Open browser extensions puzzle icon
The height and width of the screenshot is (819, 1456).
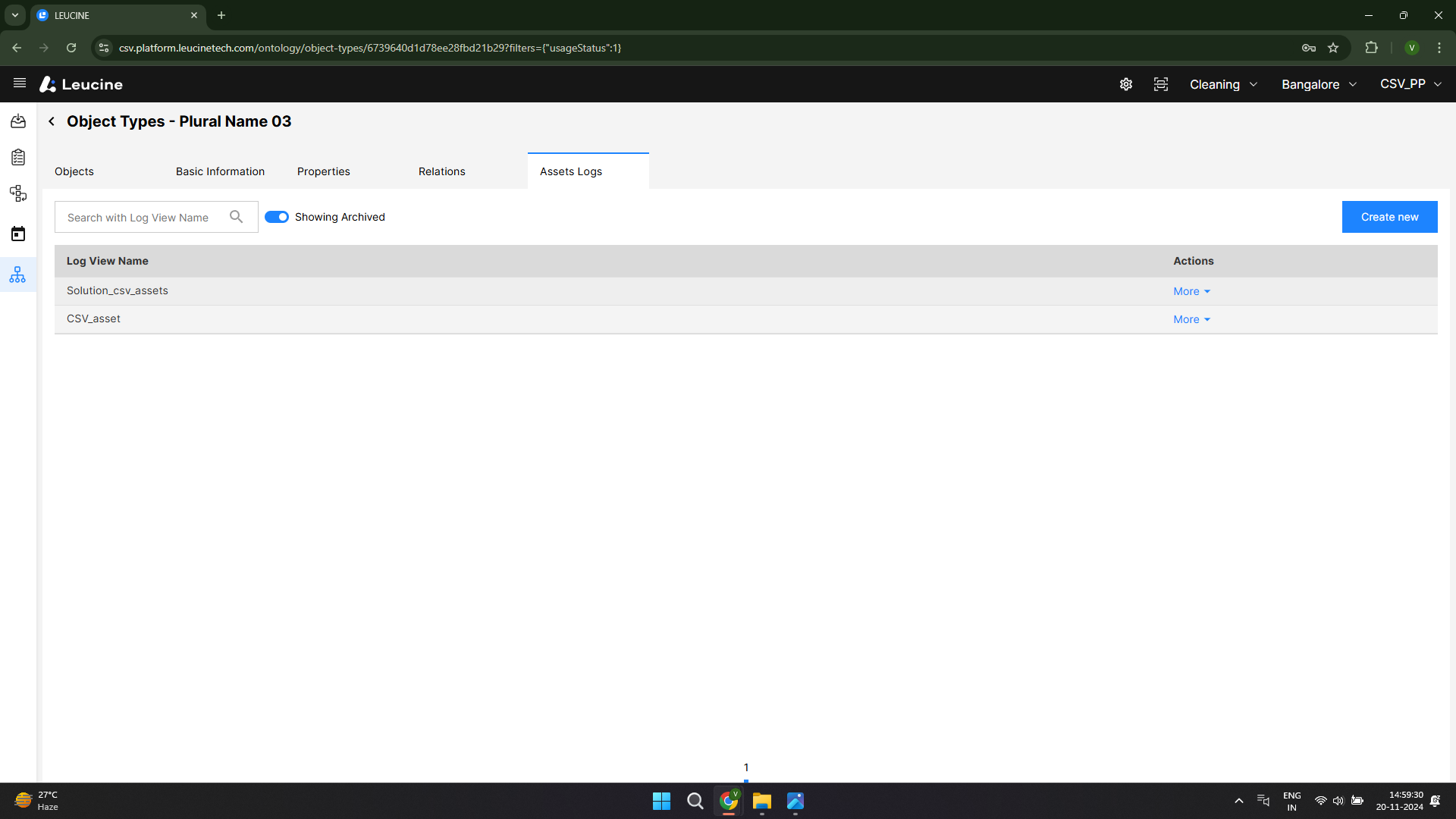pos(1371,48)
